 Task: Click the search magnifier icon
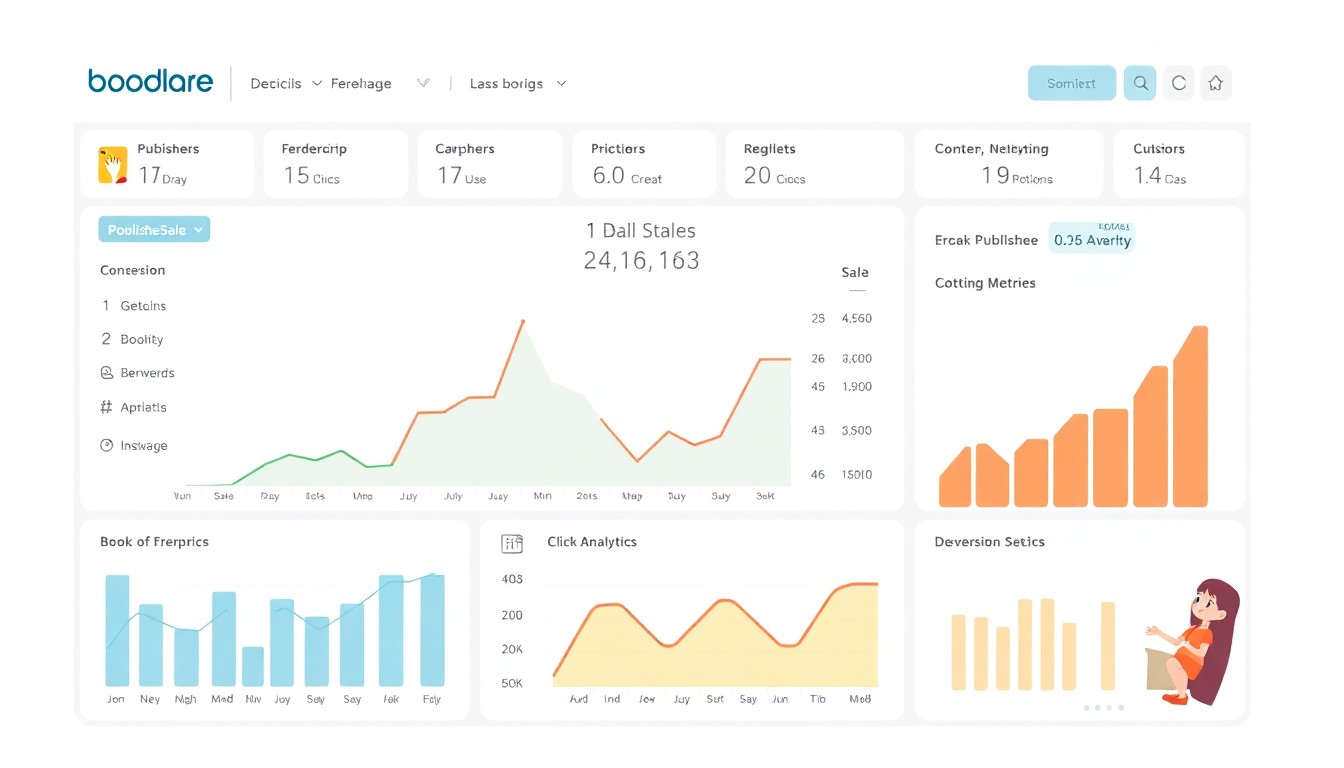tap(1139, 83)
